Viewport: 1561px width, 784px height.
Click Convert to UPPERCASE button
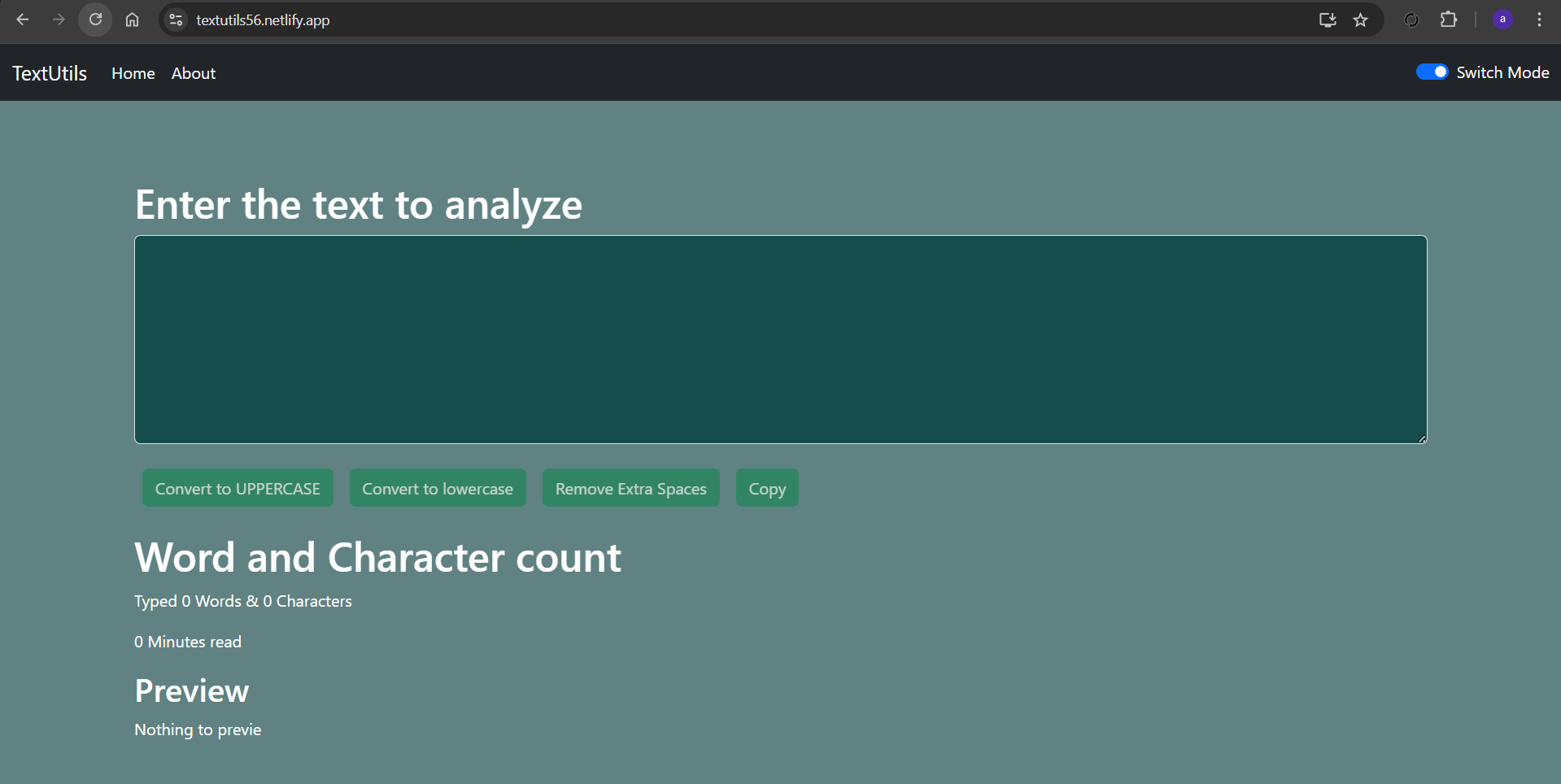pos(238,488)
